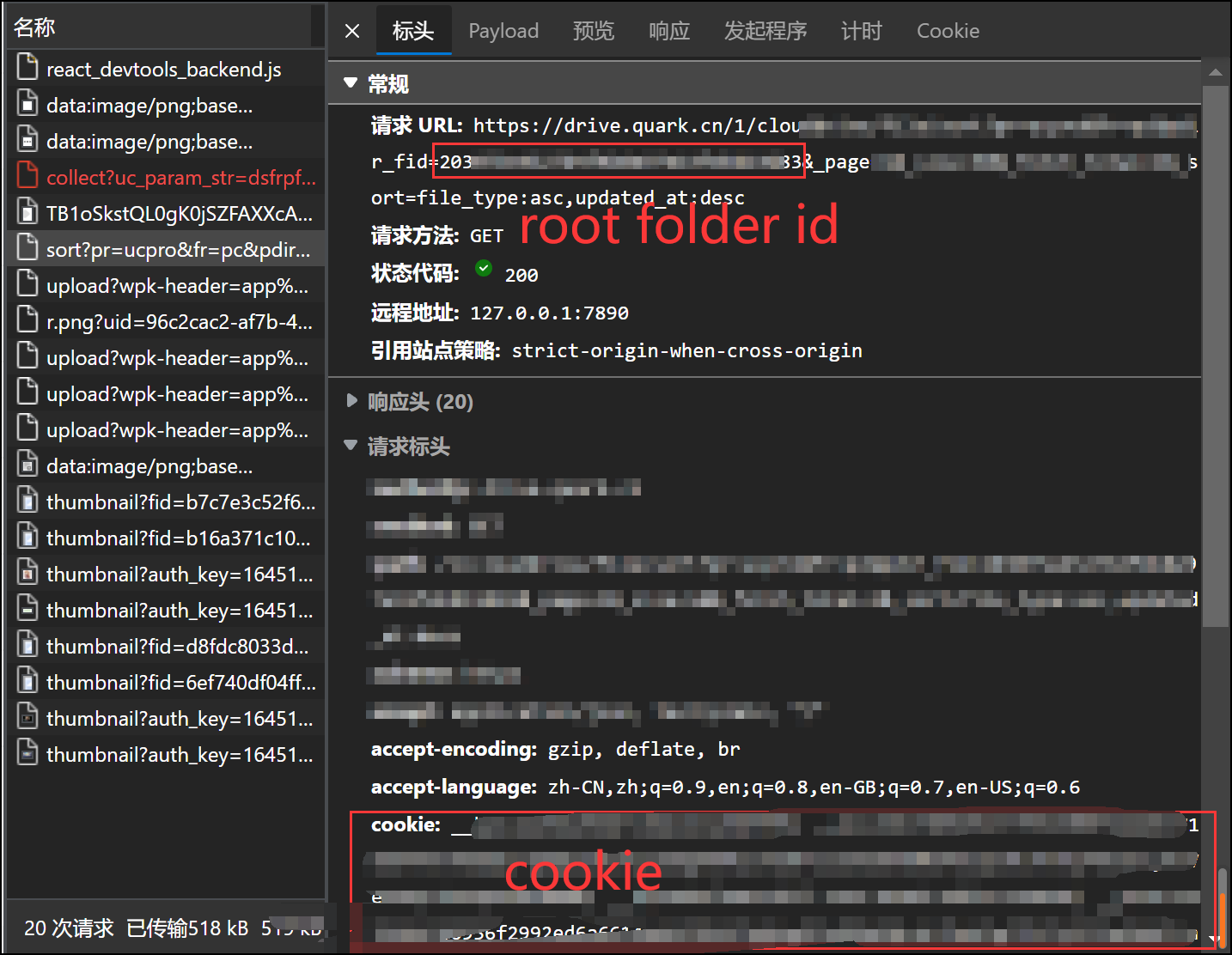Click the file icon next to r.png?uid request
1232x955 pixels.
[27, 320]
